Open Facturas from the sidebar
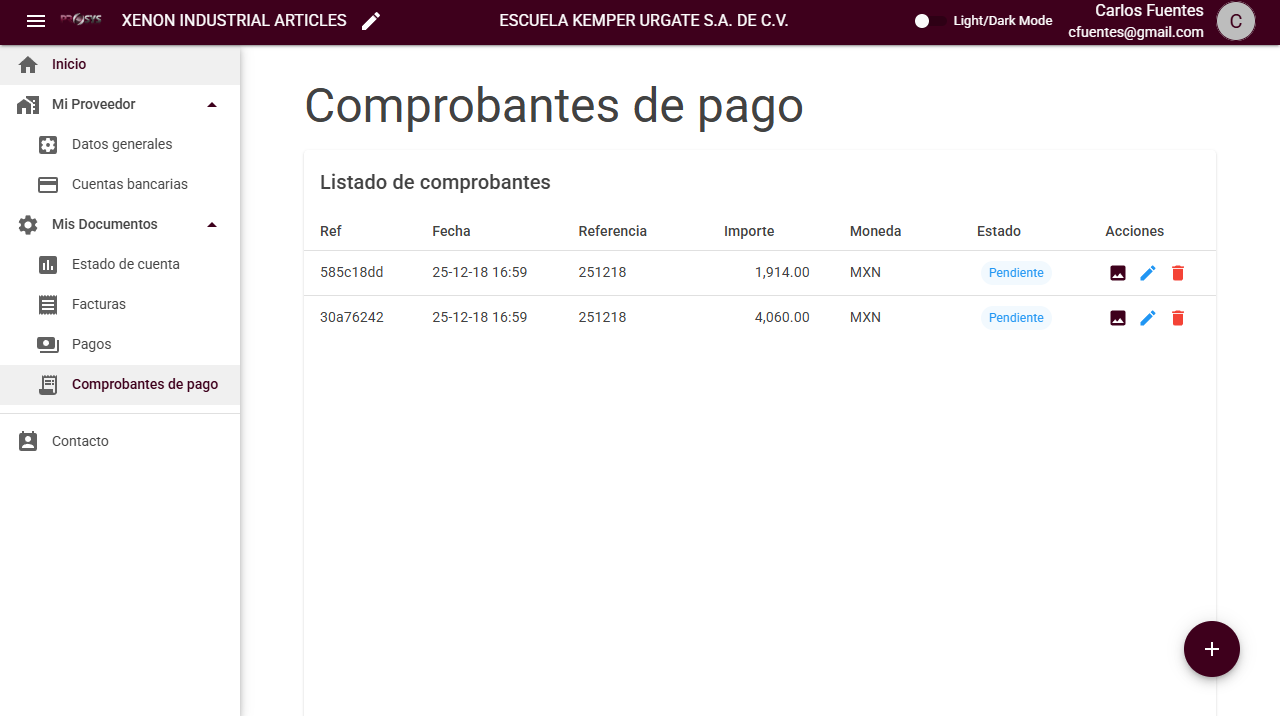The image size is (1280, 716). pyautogui.click(x=99, y=304)
